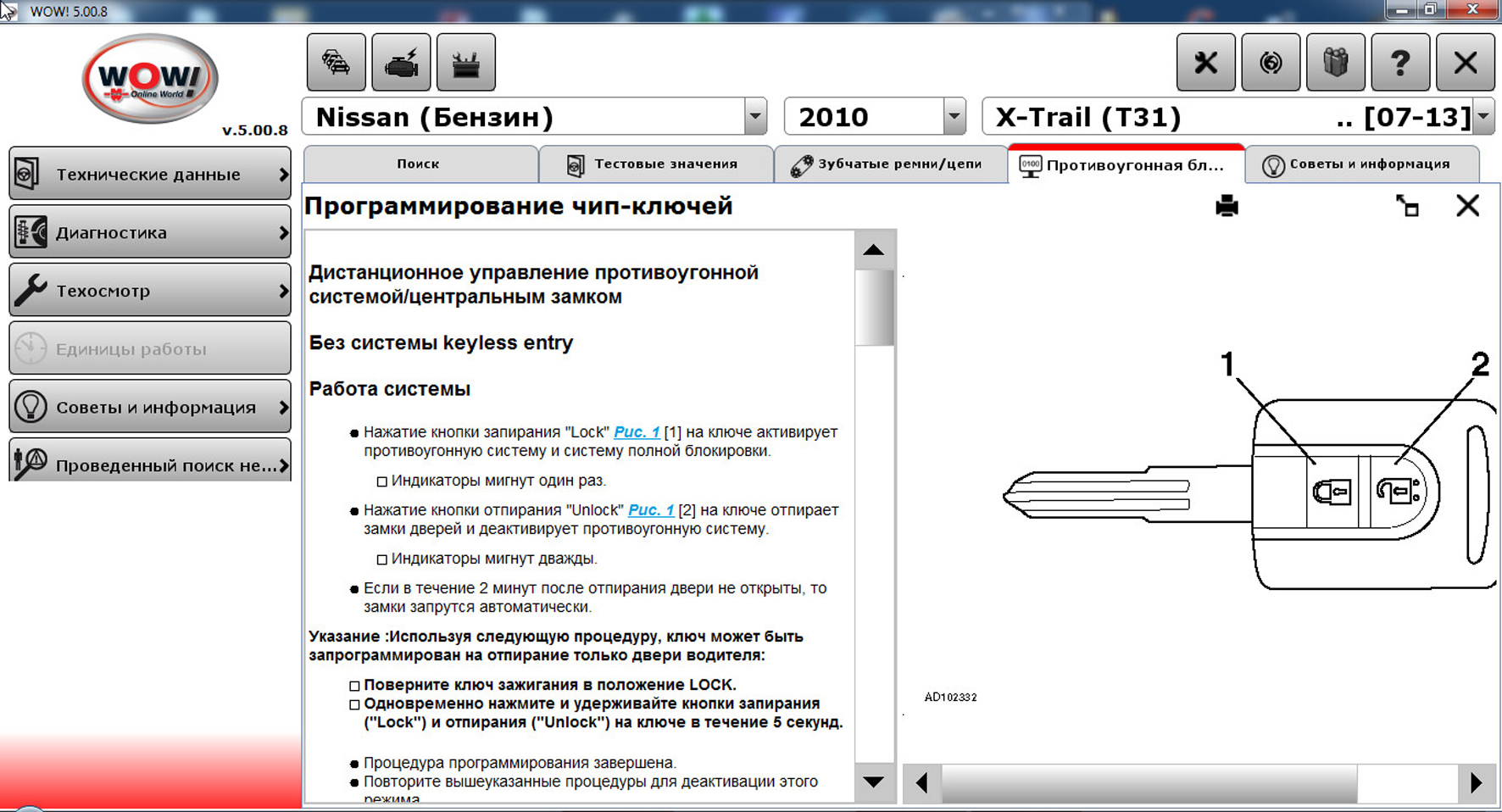Click the gift box icon
The image size is (1502, 812).
point(1335,63)
